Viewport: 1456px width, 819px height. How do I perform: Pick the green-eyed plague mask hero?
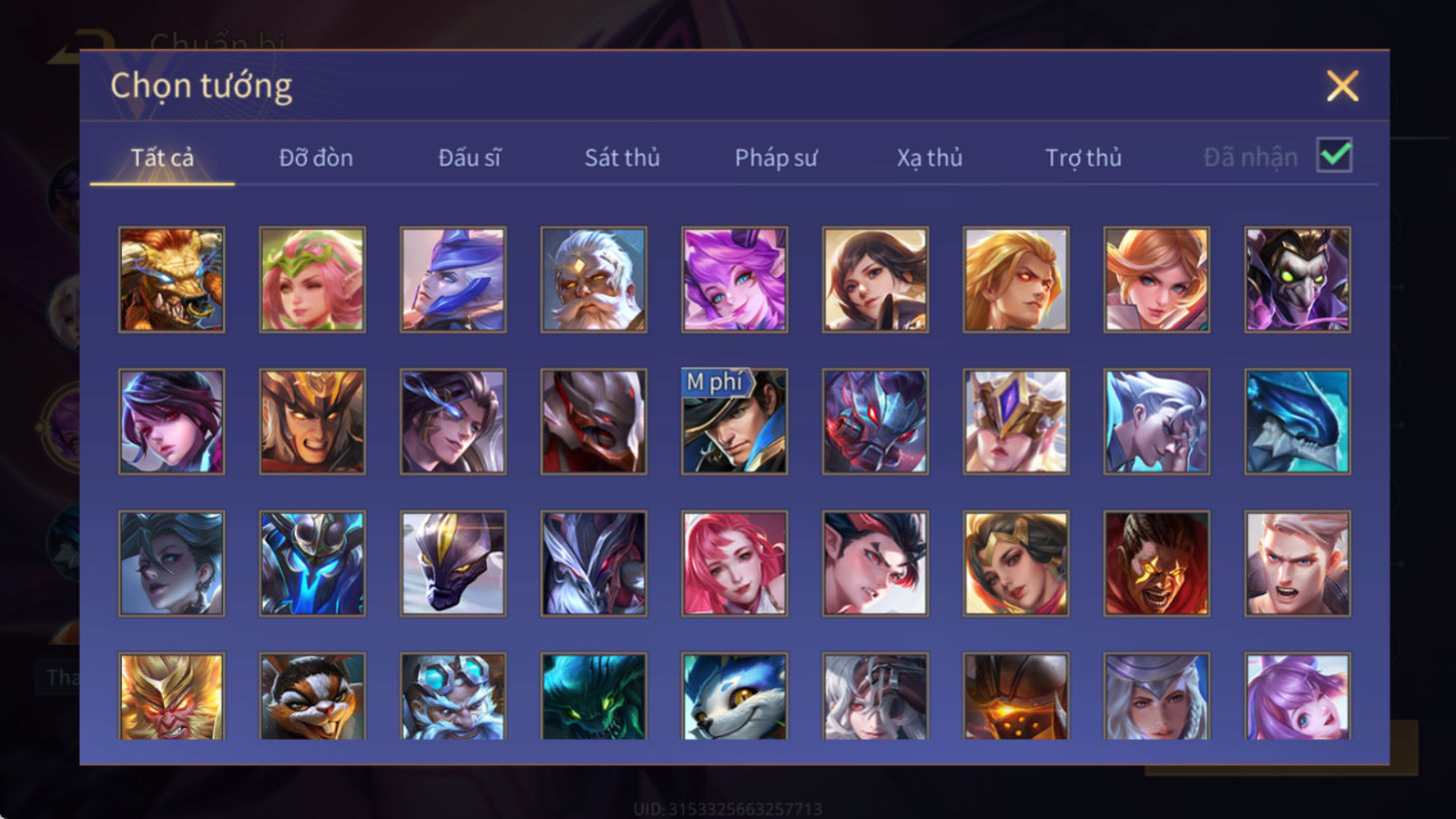click(x=1298, y=280)
